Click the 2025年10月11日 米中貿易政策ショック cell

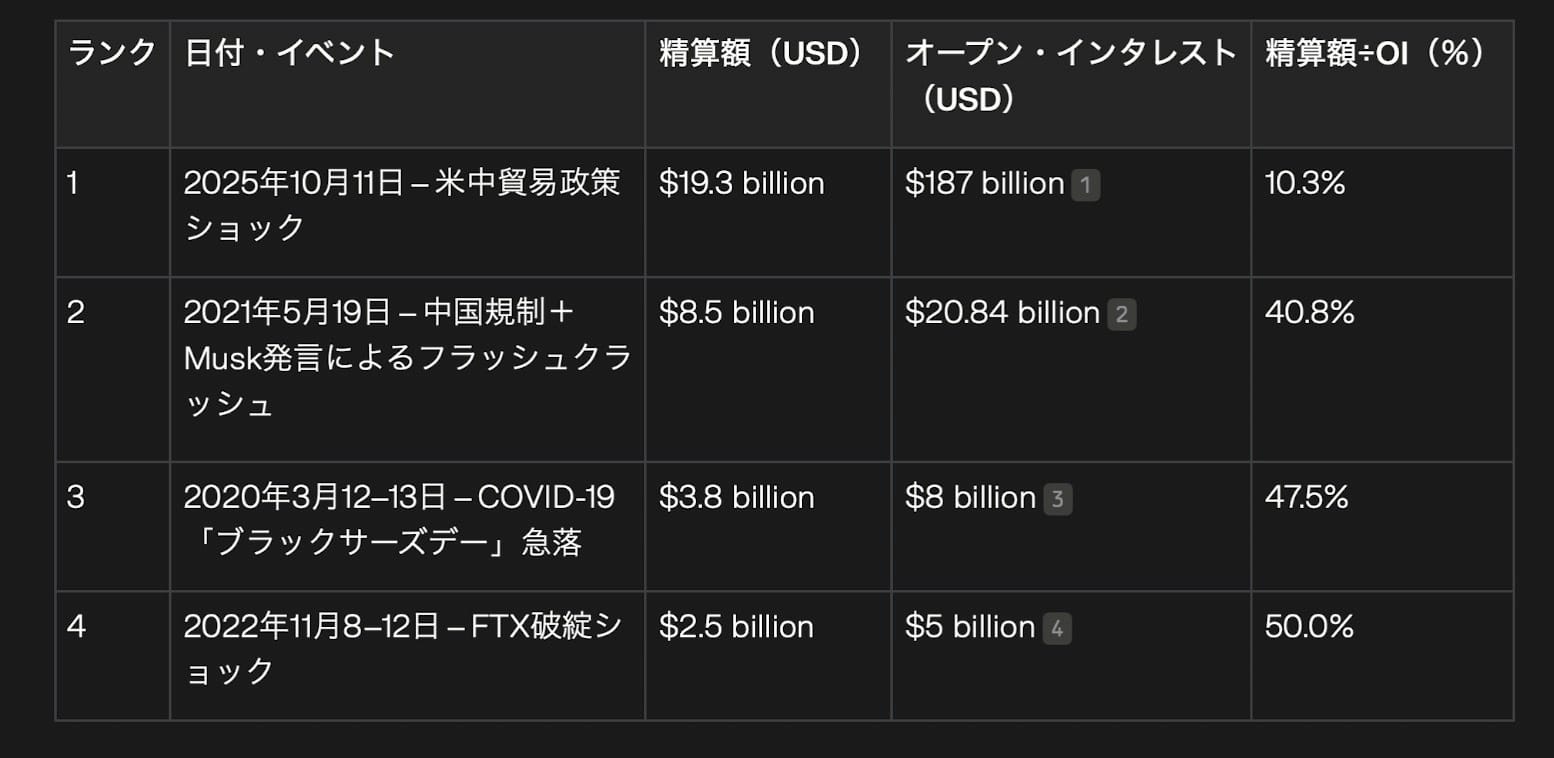[x=402, y=206]
